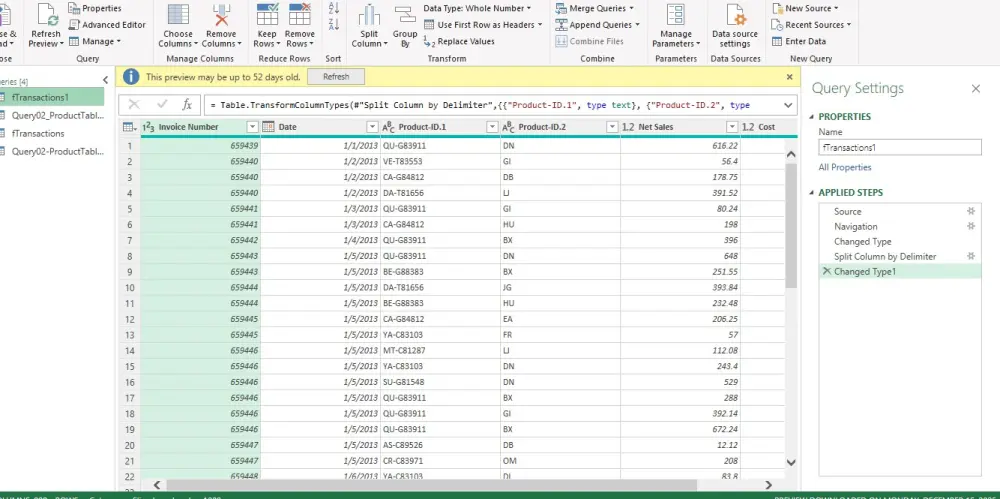
Task: Open query Properties
Action: click(94, 8)
